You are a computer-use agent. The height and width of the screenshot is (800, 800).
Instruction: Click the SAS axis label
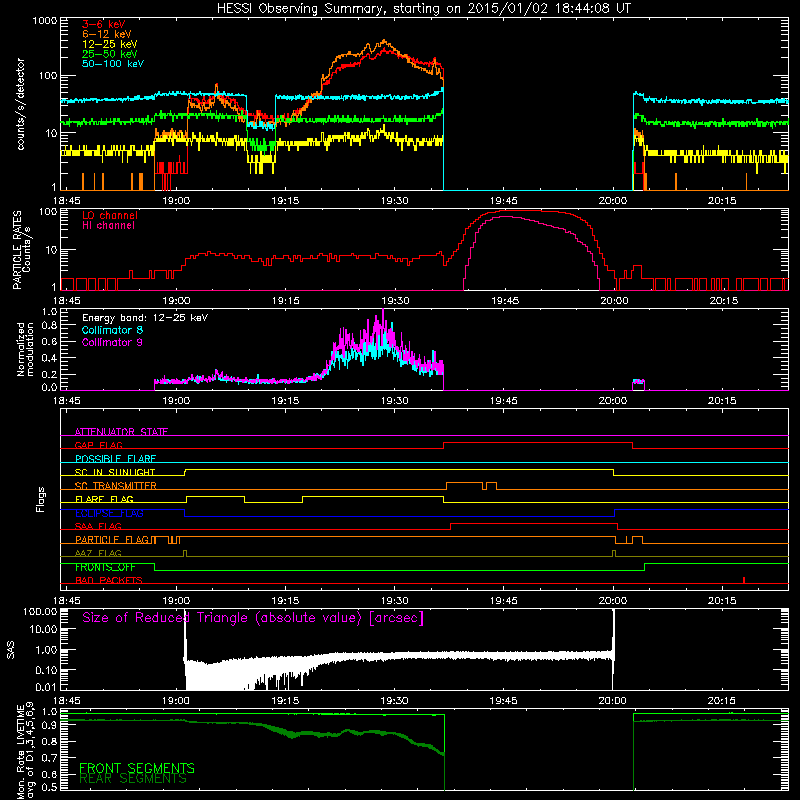point(10,650)
